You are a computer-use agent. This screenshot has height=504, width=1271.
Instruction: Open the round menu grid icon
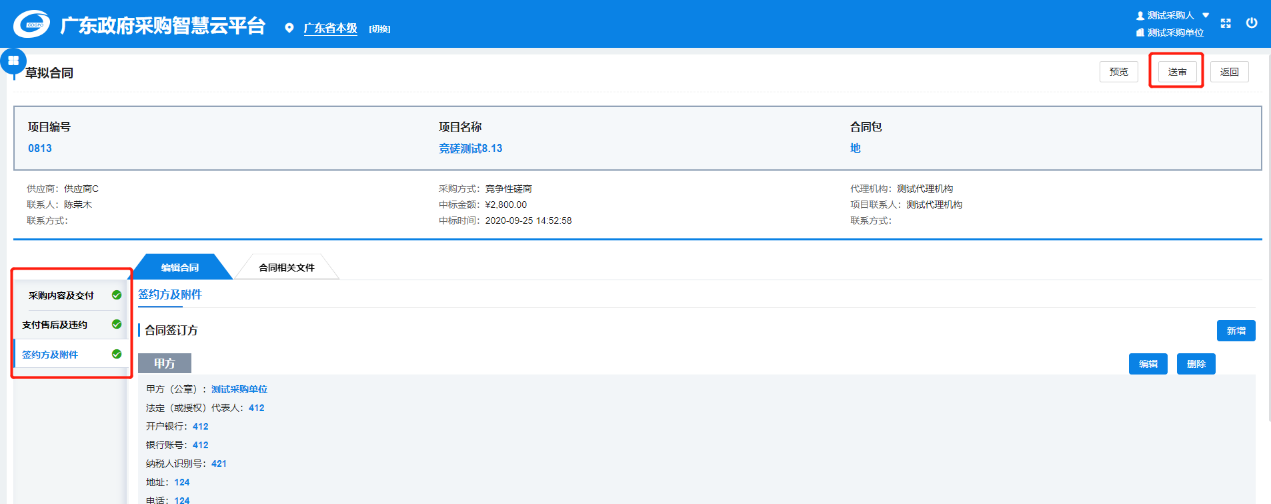14,61
